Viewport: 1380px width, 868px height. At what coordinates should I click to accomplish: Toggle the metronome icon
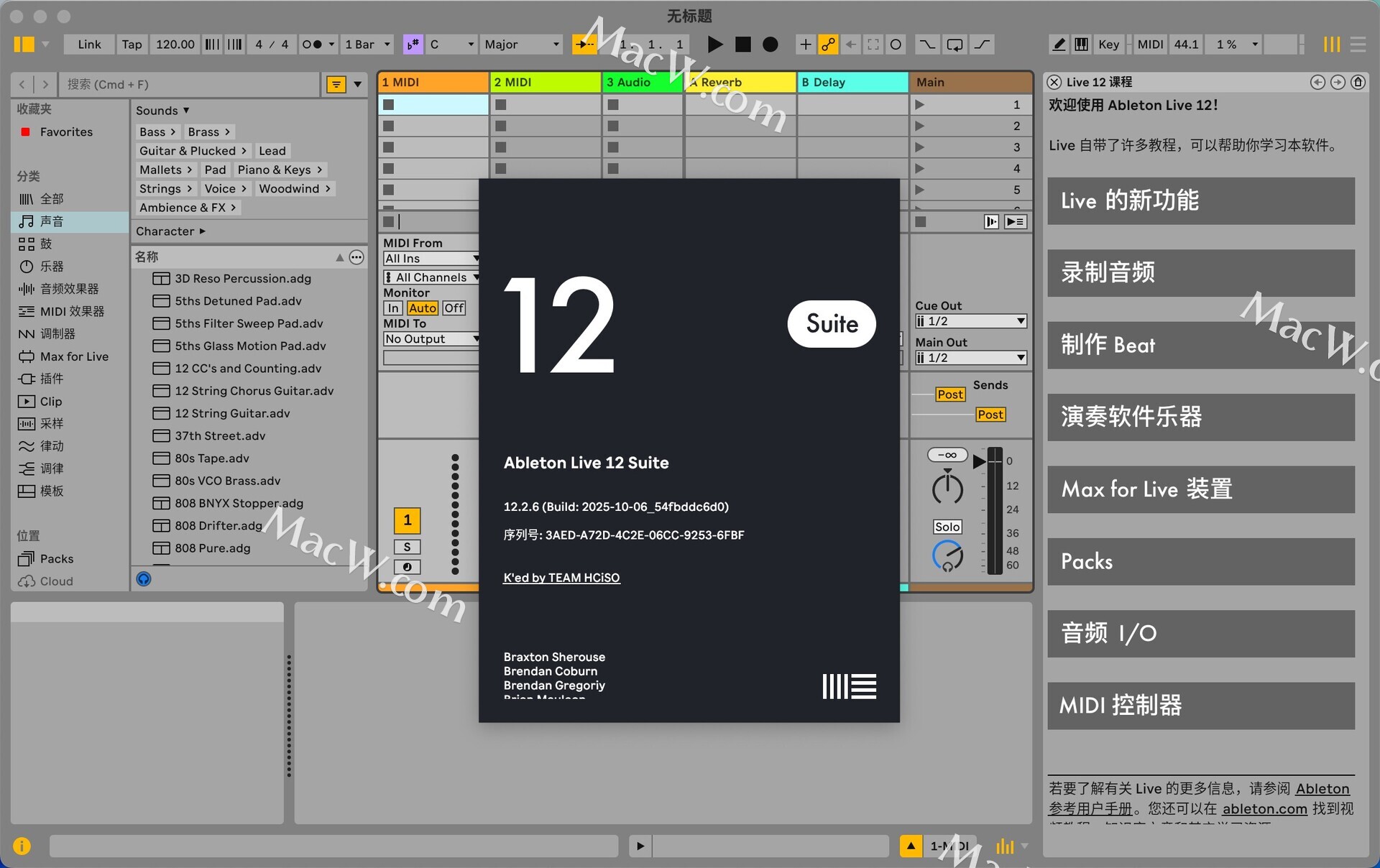click(x=312, y=45)
